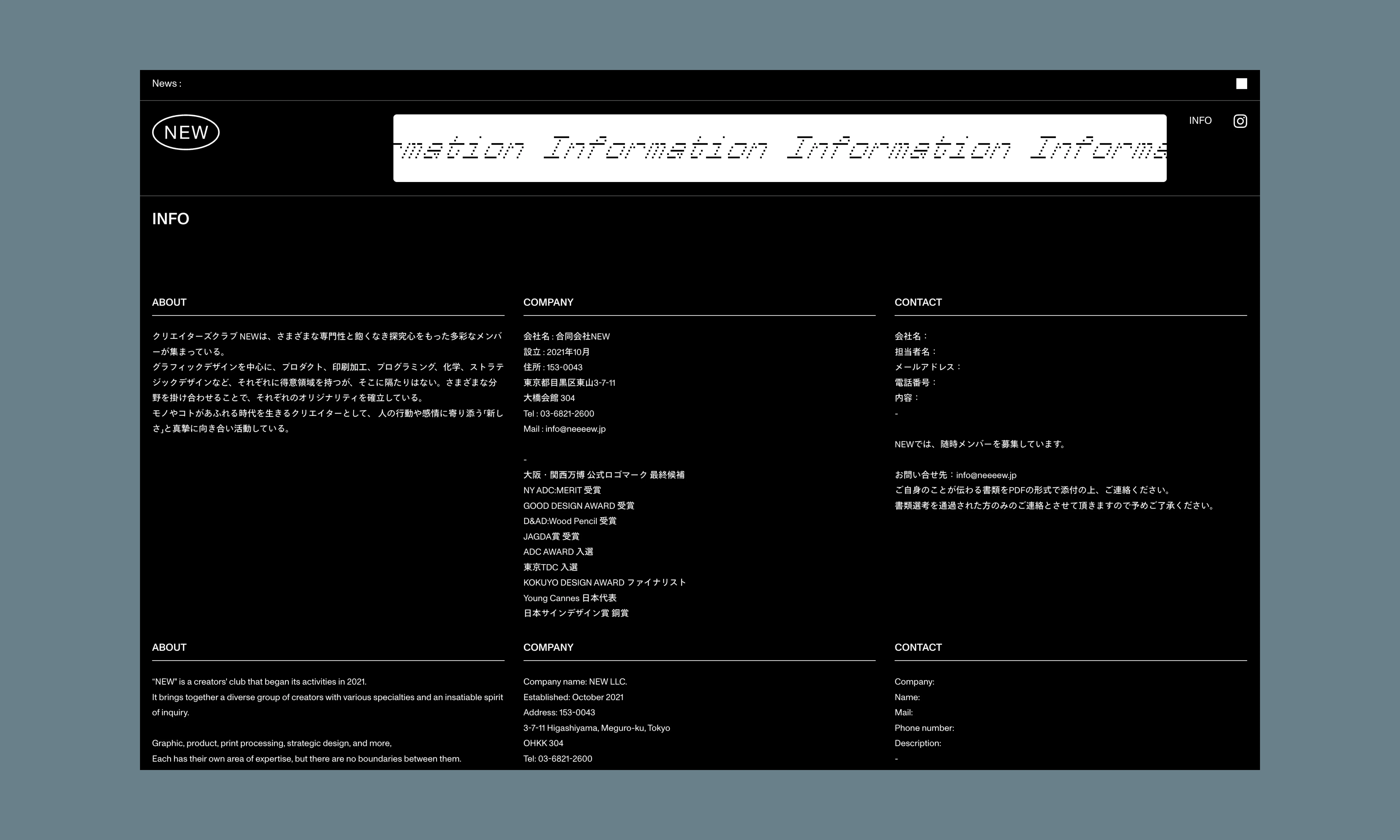
Task: Click the News label in top bar
Action: [x=166, y=84]
